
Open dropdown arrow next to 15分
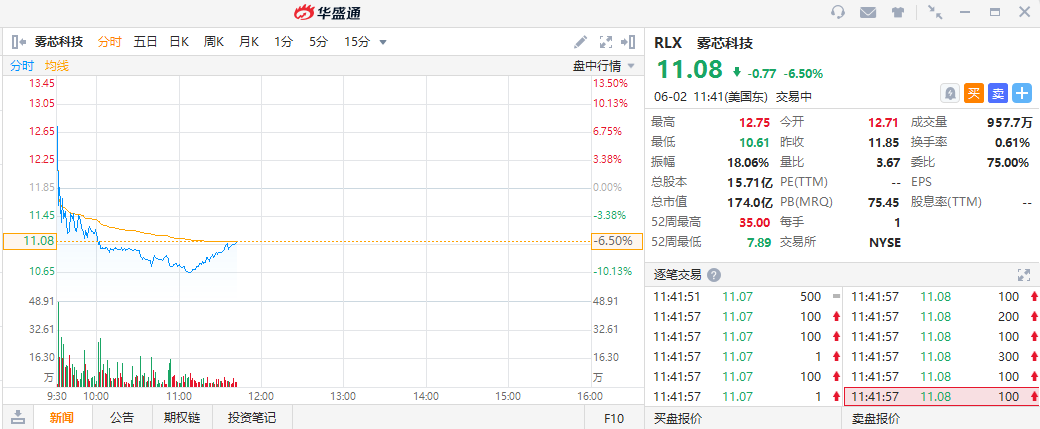pyautogui.click(x=383, y=42)
